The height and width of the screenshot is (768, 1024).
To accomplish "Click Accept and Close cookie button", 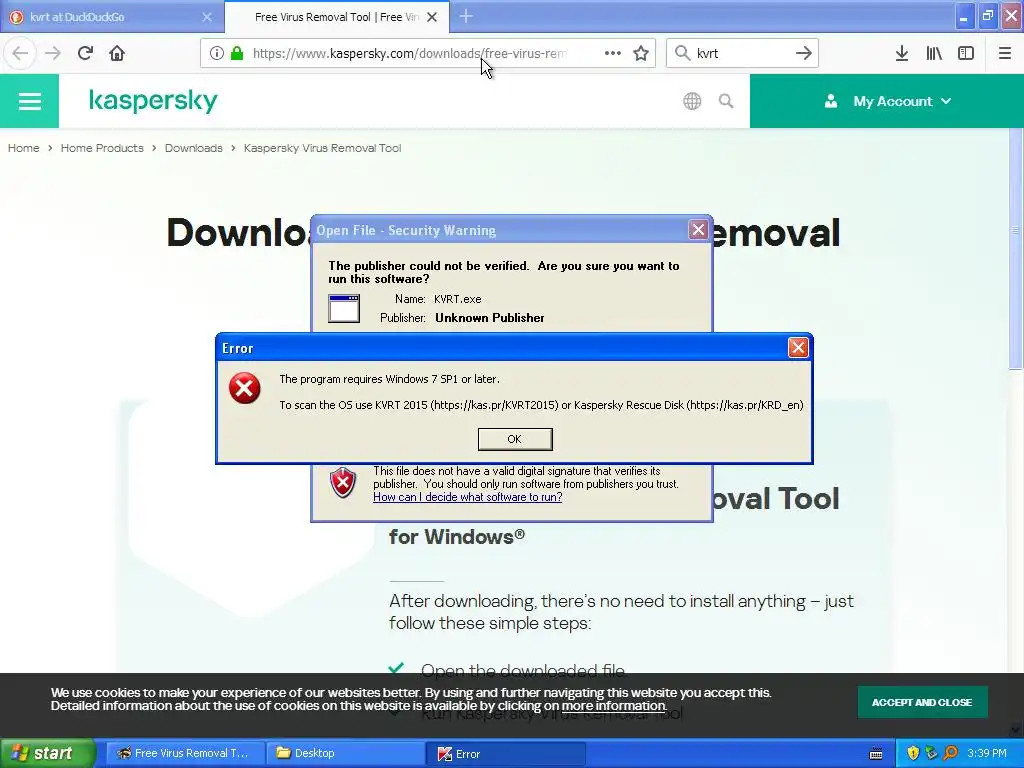I will (x=922, y=703).
